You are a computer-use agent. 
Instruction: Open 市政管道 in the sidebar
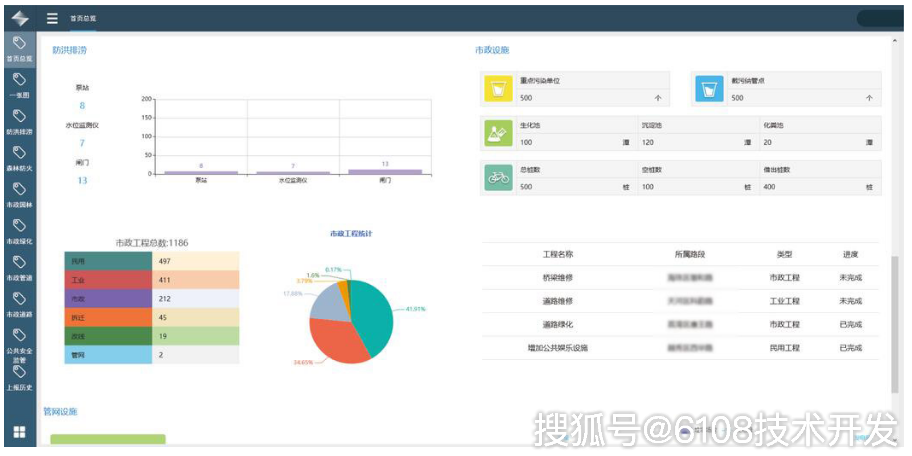pyautogui.click(x=20, y=269)
